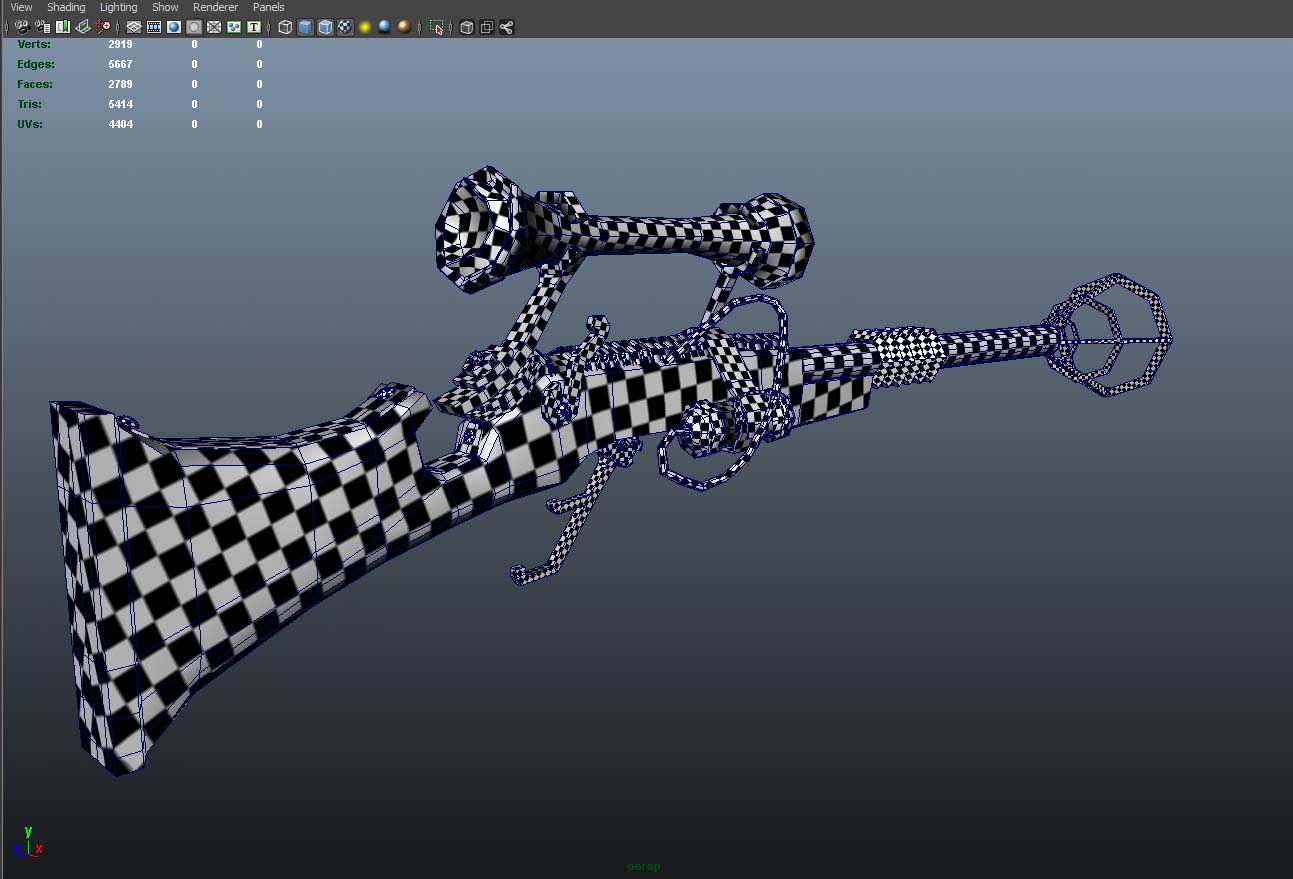Click the persp camera label
Screen dimensions: 1293x879
643,866
